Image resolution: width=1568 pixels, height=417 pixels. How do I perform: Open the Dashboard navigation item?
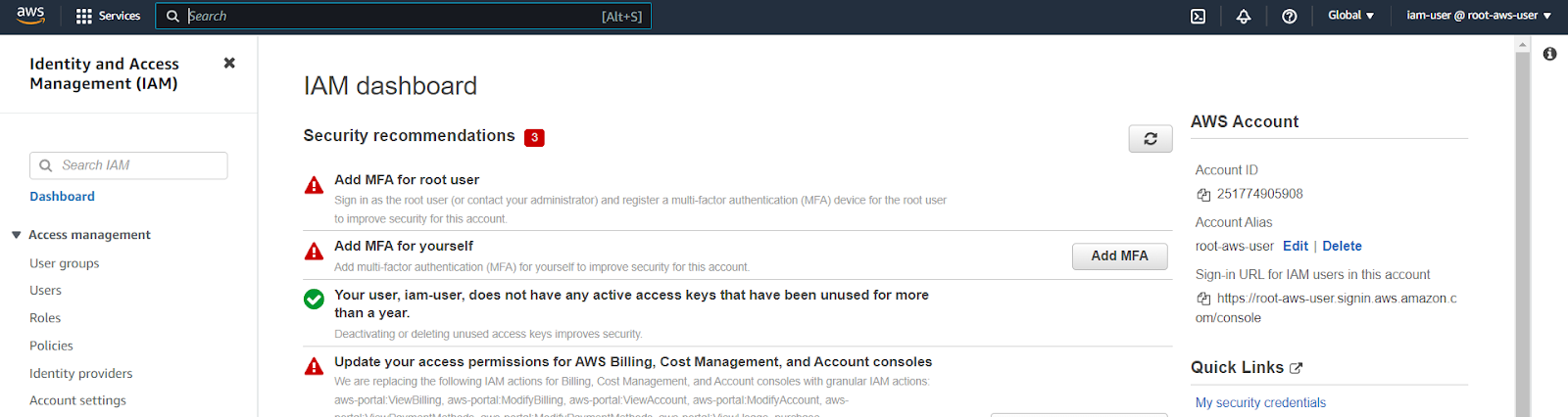(x=62, y=197)
